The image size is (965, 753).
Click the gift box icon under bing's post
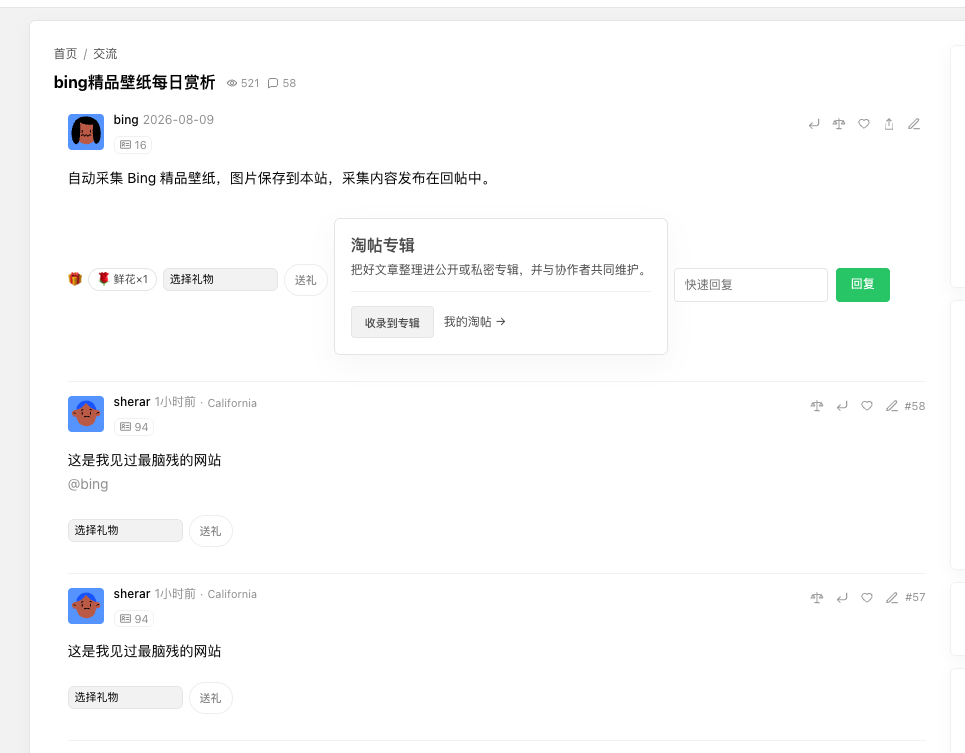point(74,279)
